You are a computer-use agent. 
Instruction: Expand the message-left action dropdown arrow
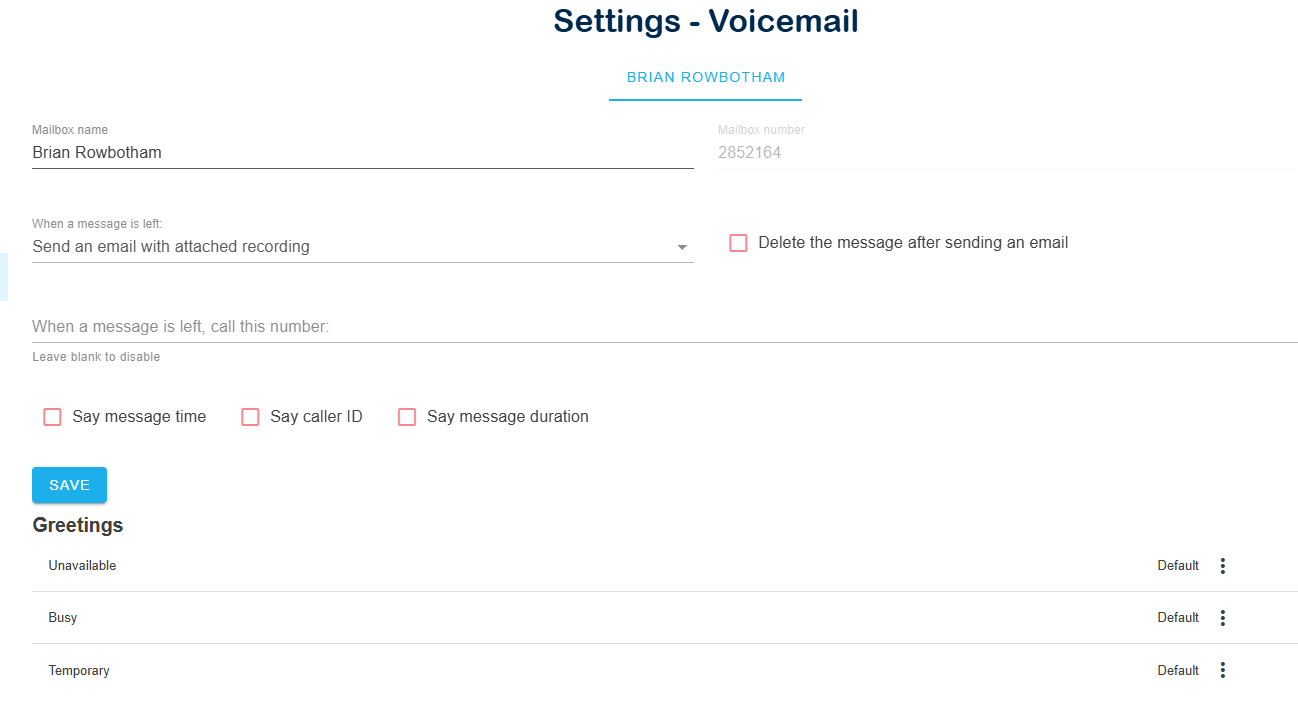pos(682,247)
